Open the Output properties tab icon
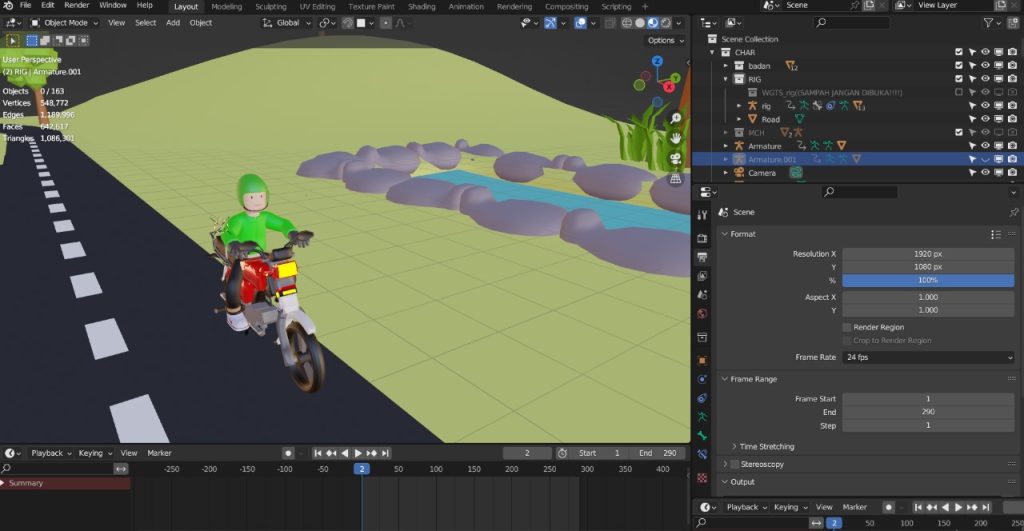This screenshot has width=1024, height=531. point(703,257)
